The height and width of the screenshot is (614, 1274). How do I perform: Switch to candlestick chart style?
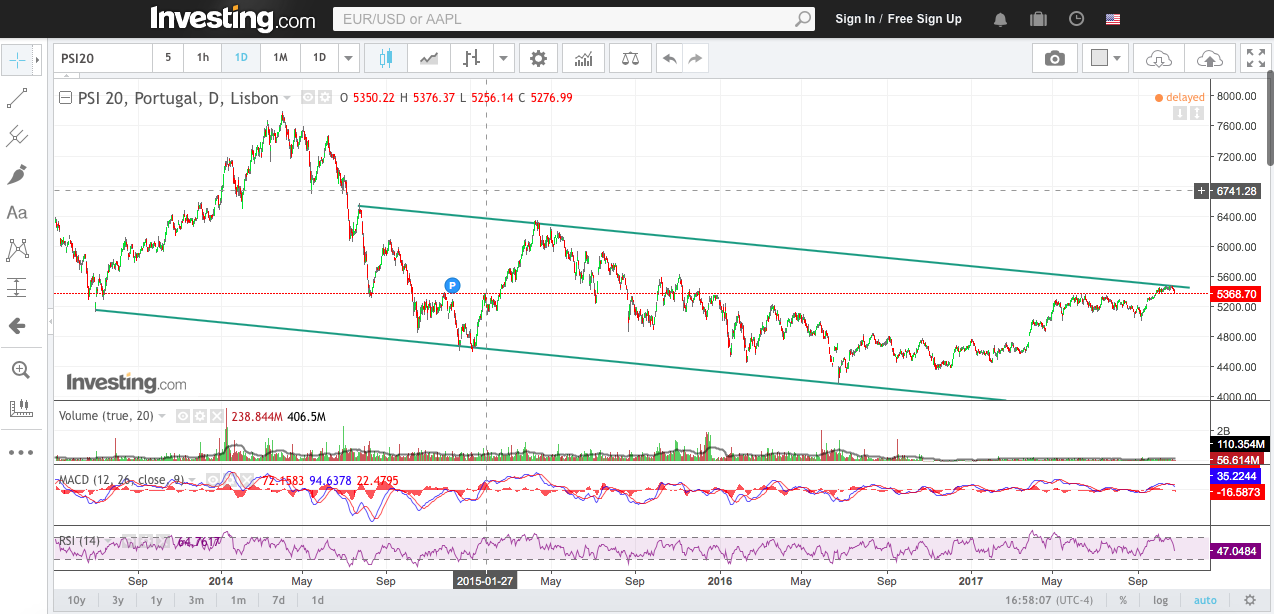coord(386,58)
